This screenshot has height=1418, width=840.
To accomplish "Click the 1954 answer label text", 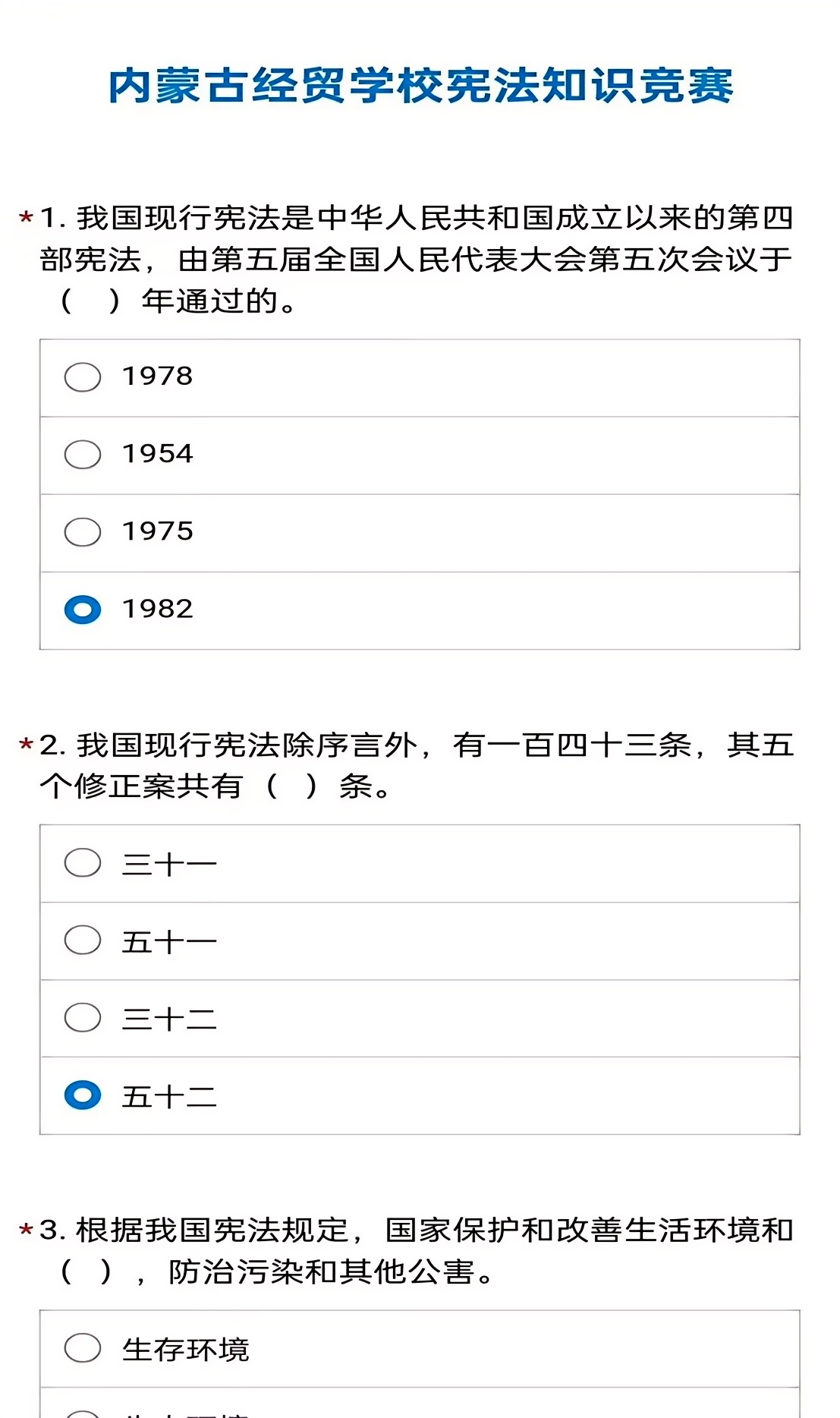I will [x=158, y=454].
